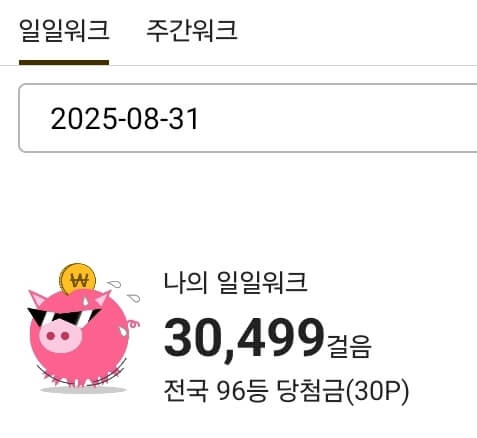Image resolution: width=477 pixels, height=438 pixels.
Task: Tap the pig's curly tail
Action: [x=134, y=324]
